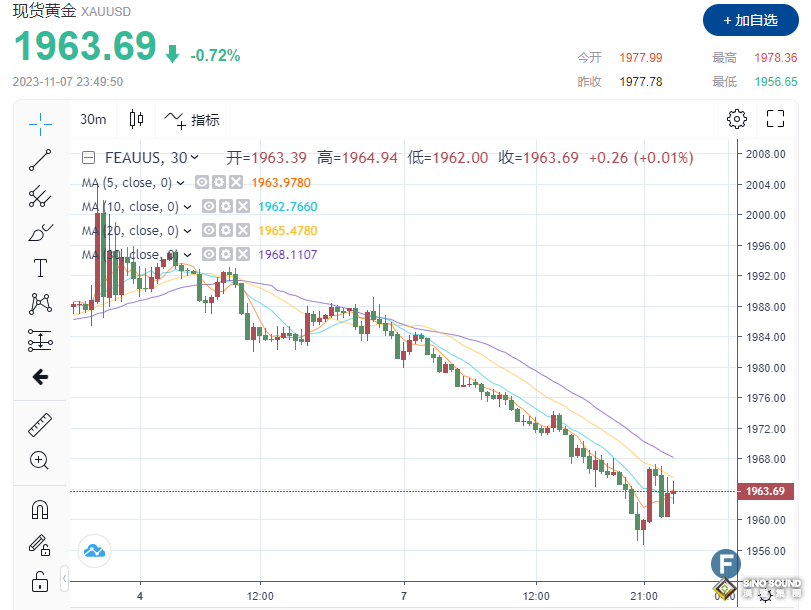Enter fullscreen chart mode

click(x=775, y=119)
